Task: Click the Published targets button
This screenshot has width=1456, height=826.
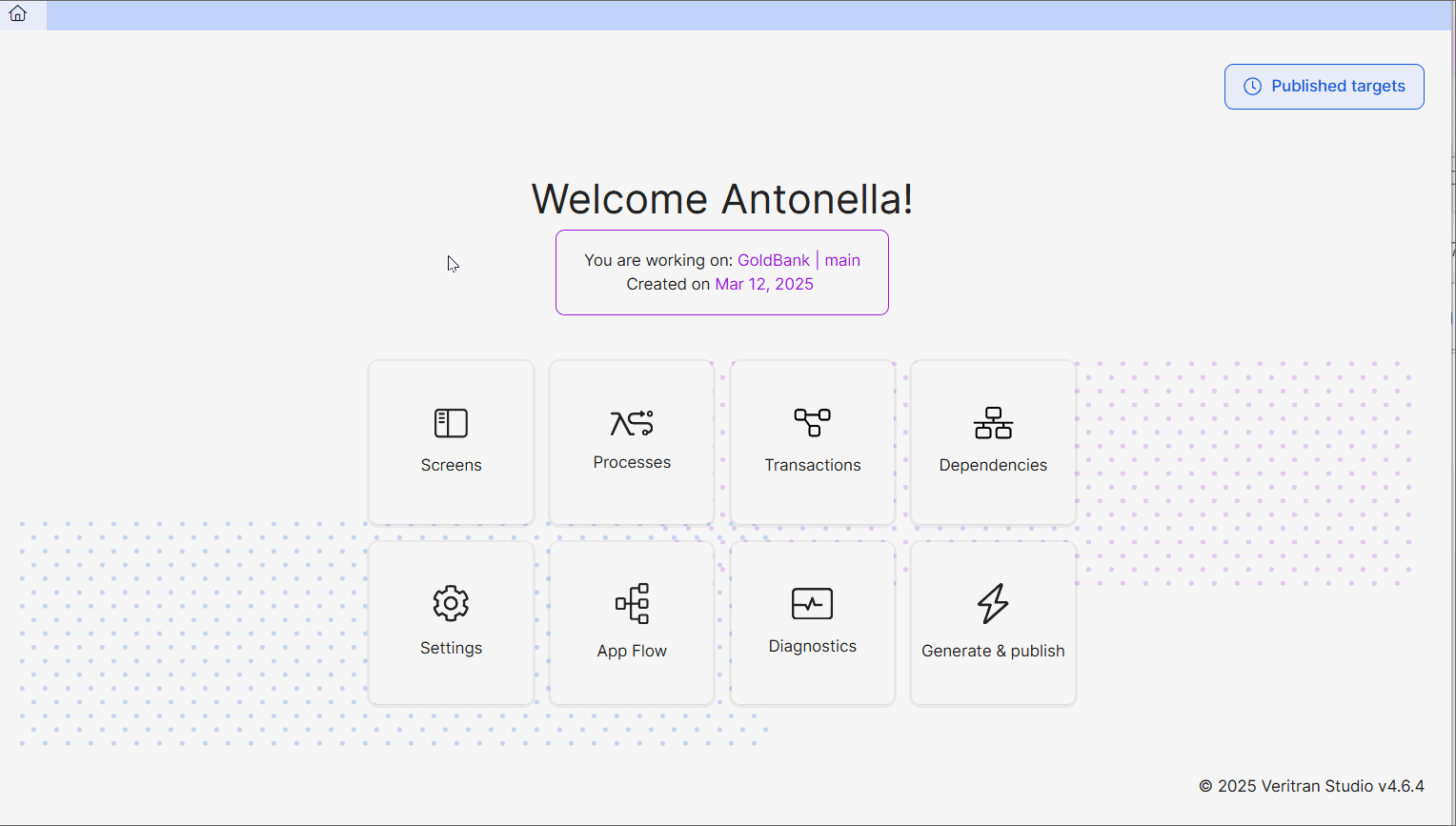Action: (1324, 86)
